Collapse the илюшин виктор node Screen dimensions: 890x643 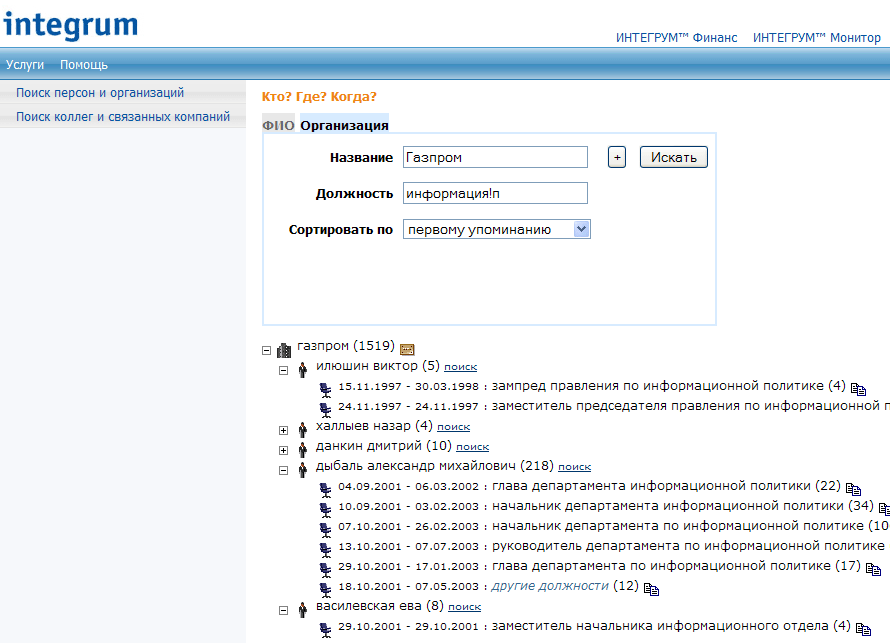coord(283,371)
